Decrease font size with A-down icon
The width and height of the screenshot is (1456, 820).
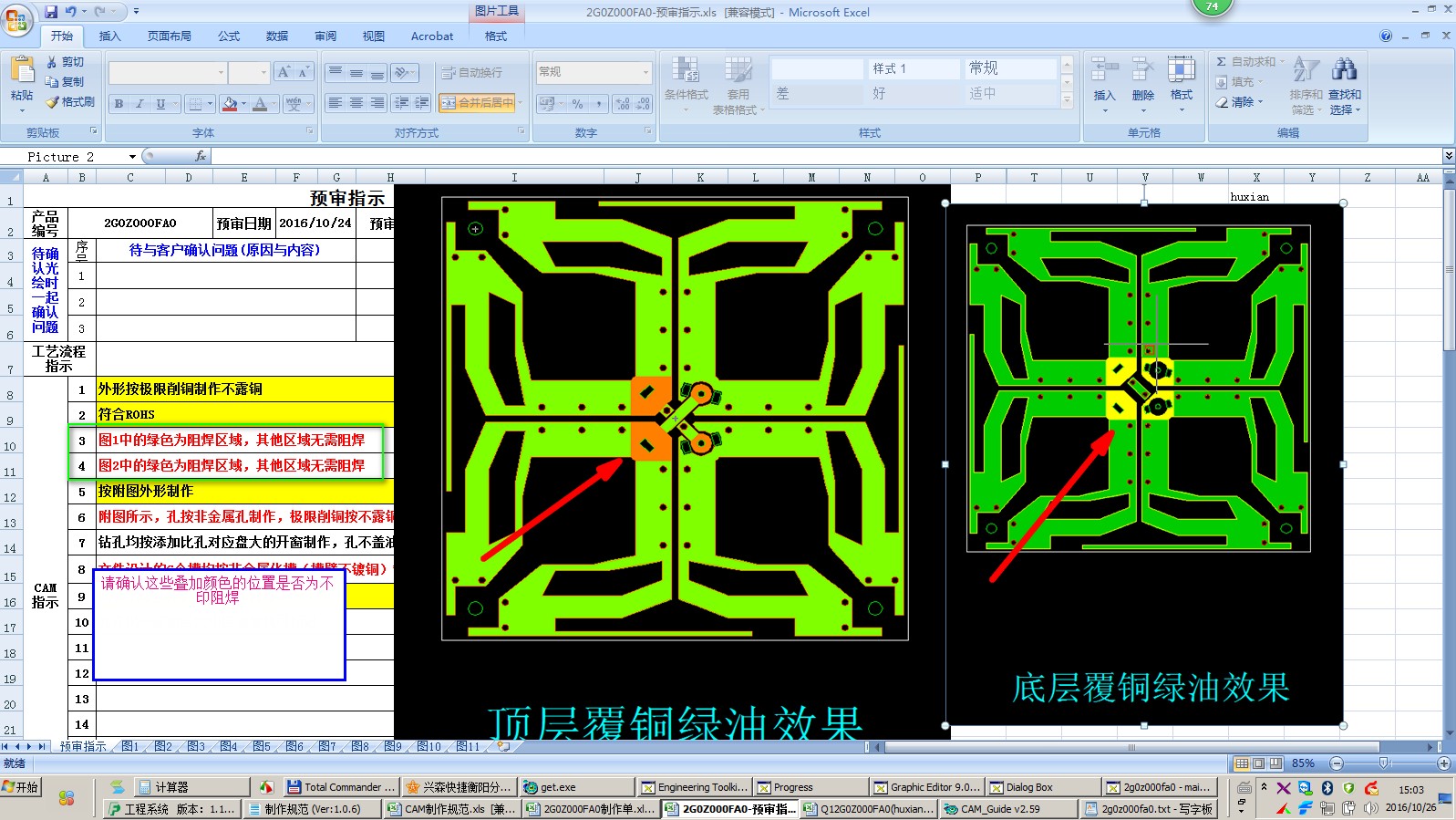point(304,72)
